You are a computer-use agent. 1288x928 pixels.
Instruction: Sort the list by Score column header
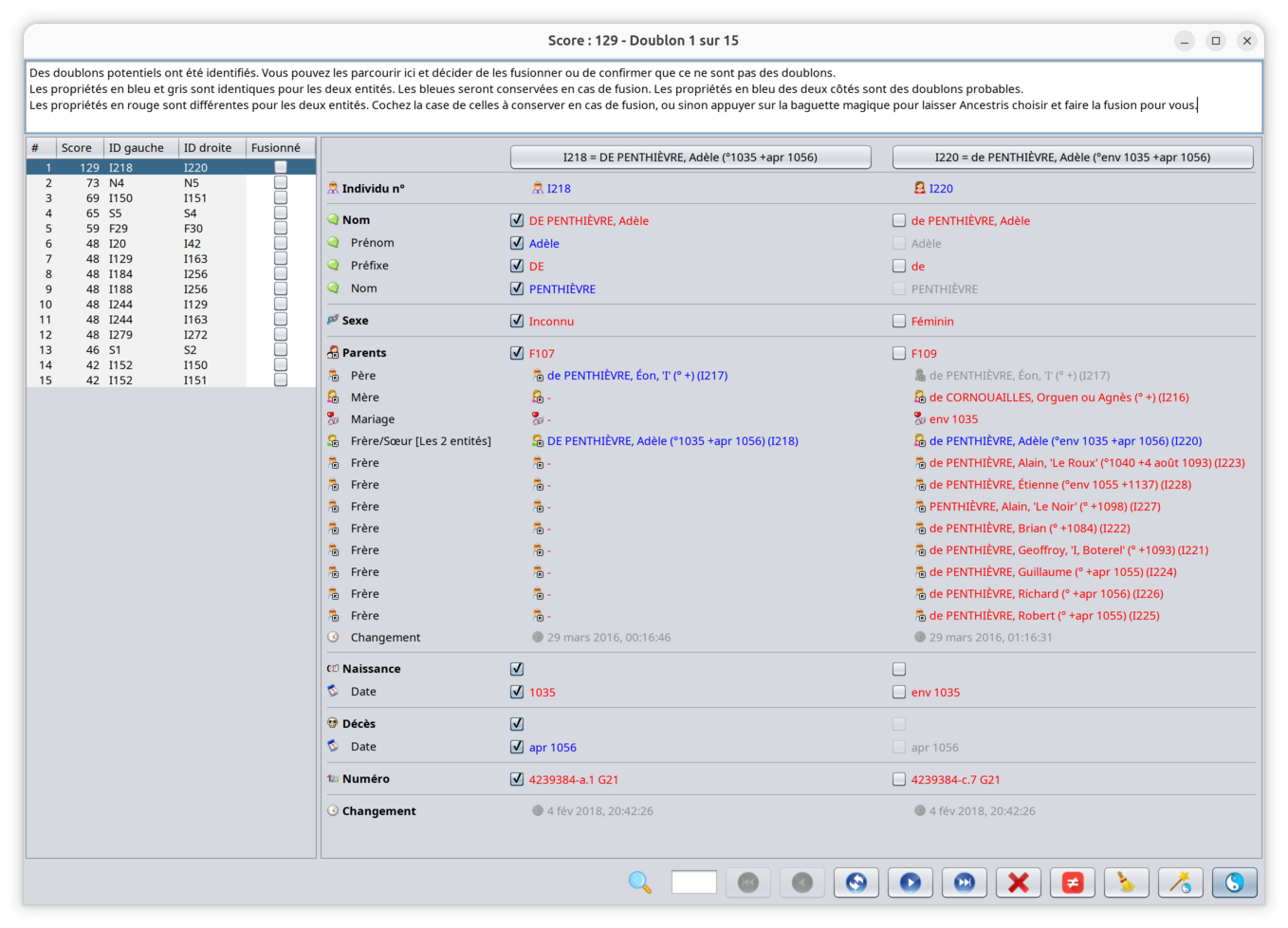tap(77, 148)
